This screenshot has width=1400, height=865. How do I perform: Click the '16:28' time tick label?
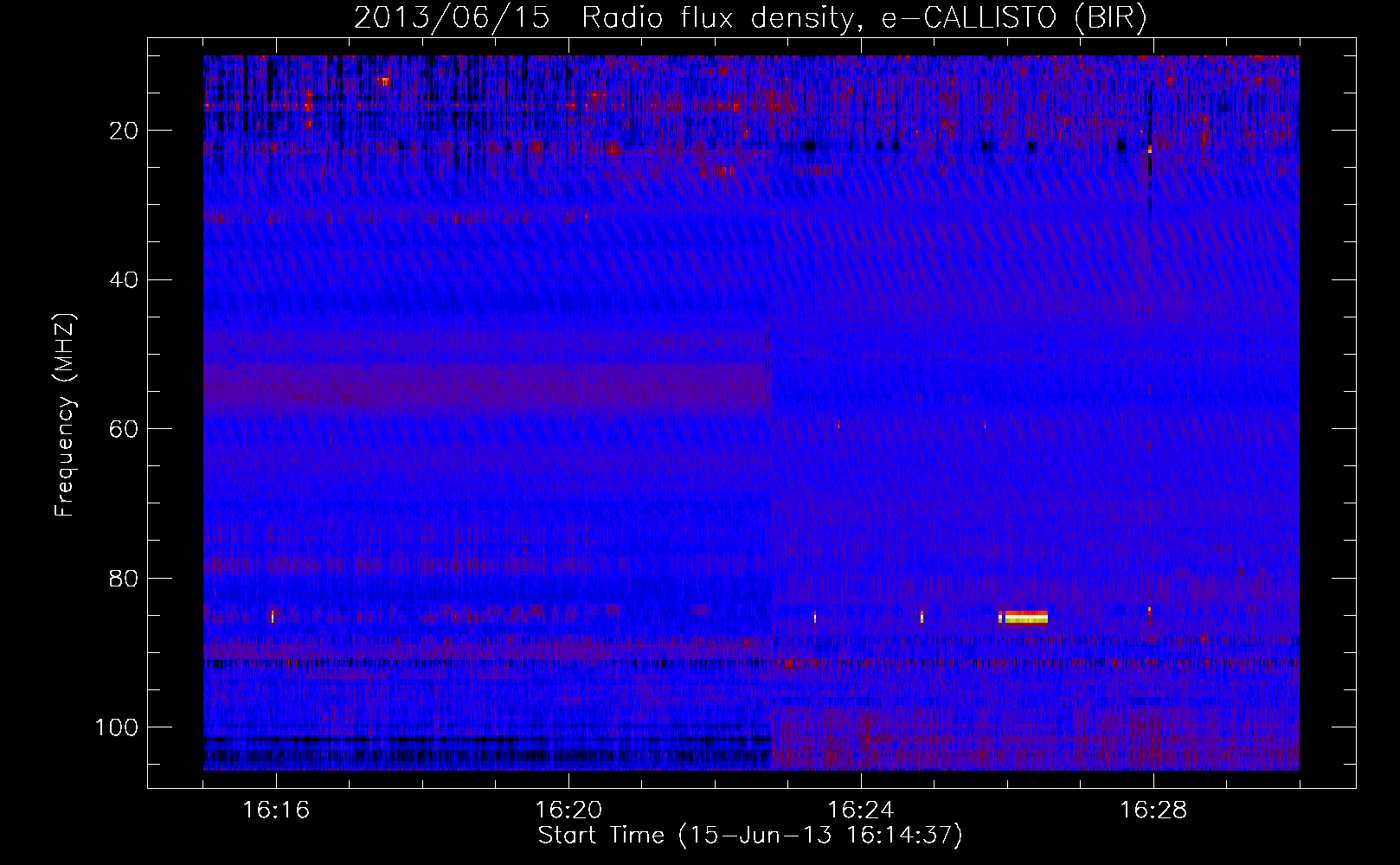(1153, 811)
